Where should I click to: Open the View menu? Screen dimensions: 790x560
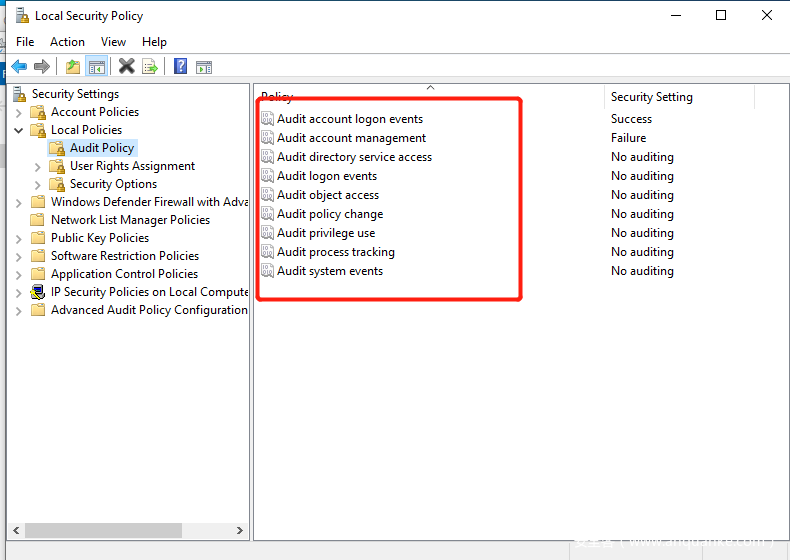click(x=113, y=42)
